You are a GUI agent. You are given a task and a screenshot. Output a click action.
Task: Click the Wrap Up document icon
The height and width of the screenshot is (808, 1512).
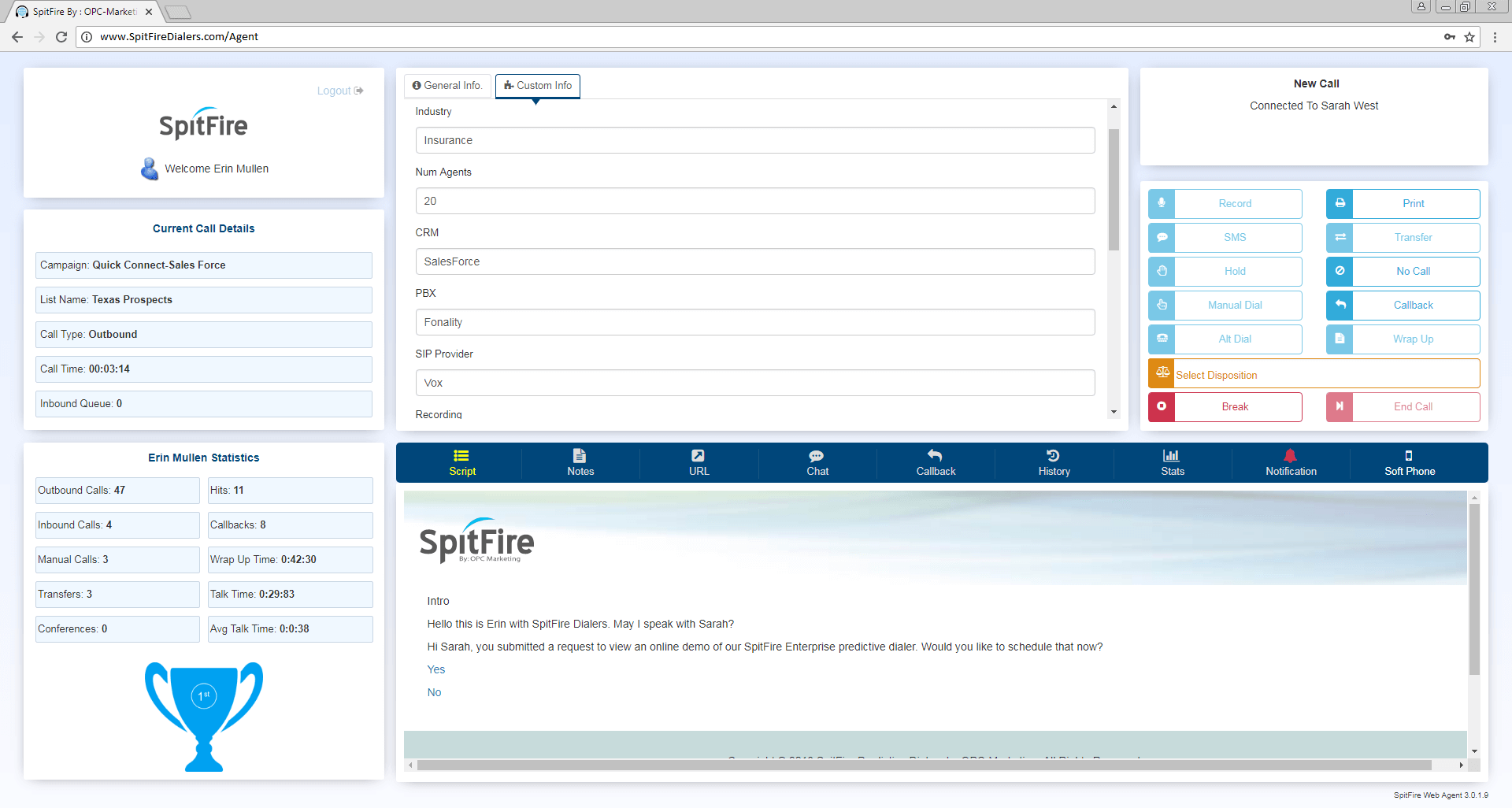[x=1340, y=339]
